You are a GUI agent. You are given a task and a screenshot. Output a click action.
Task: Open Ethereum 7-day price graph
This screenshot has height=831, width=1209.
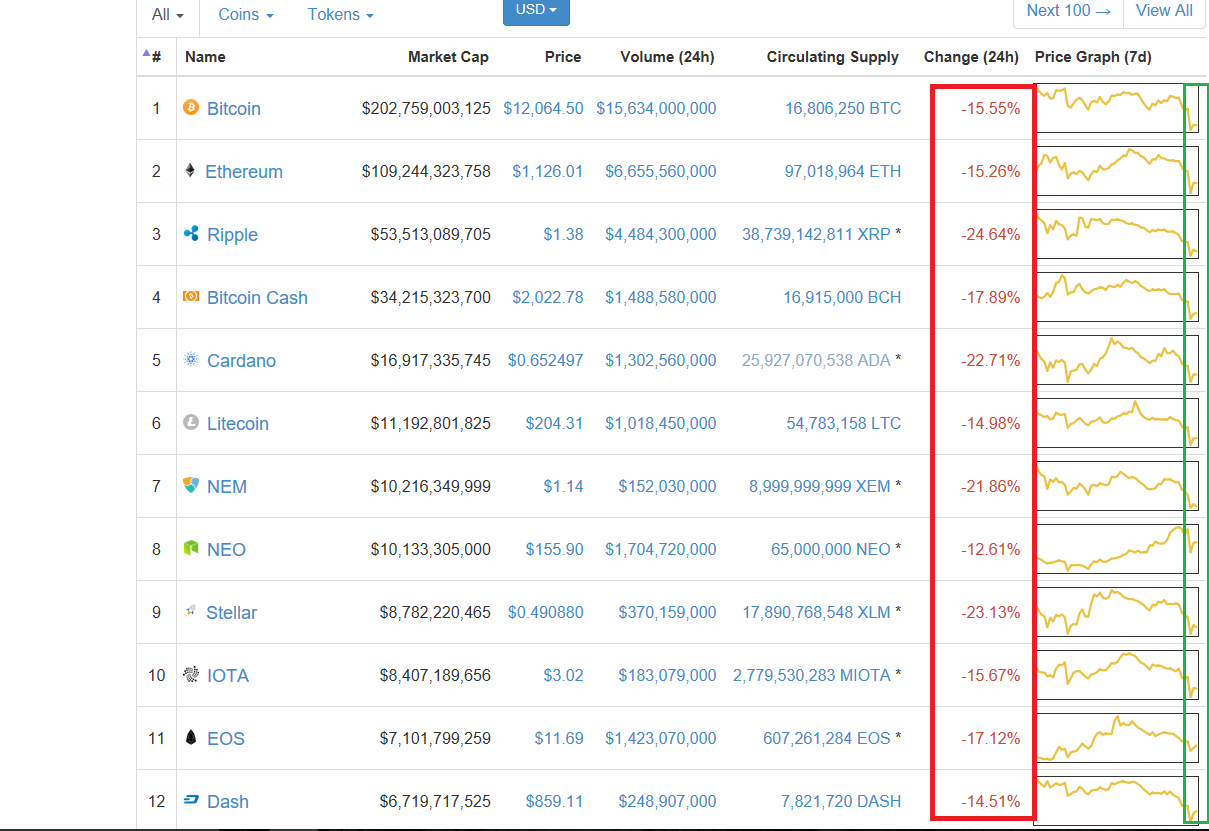1116,171
